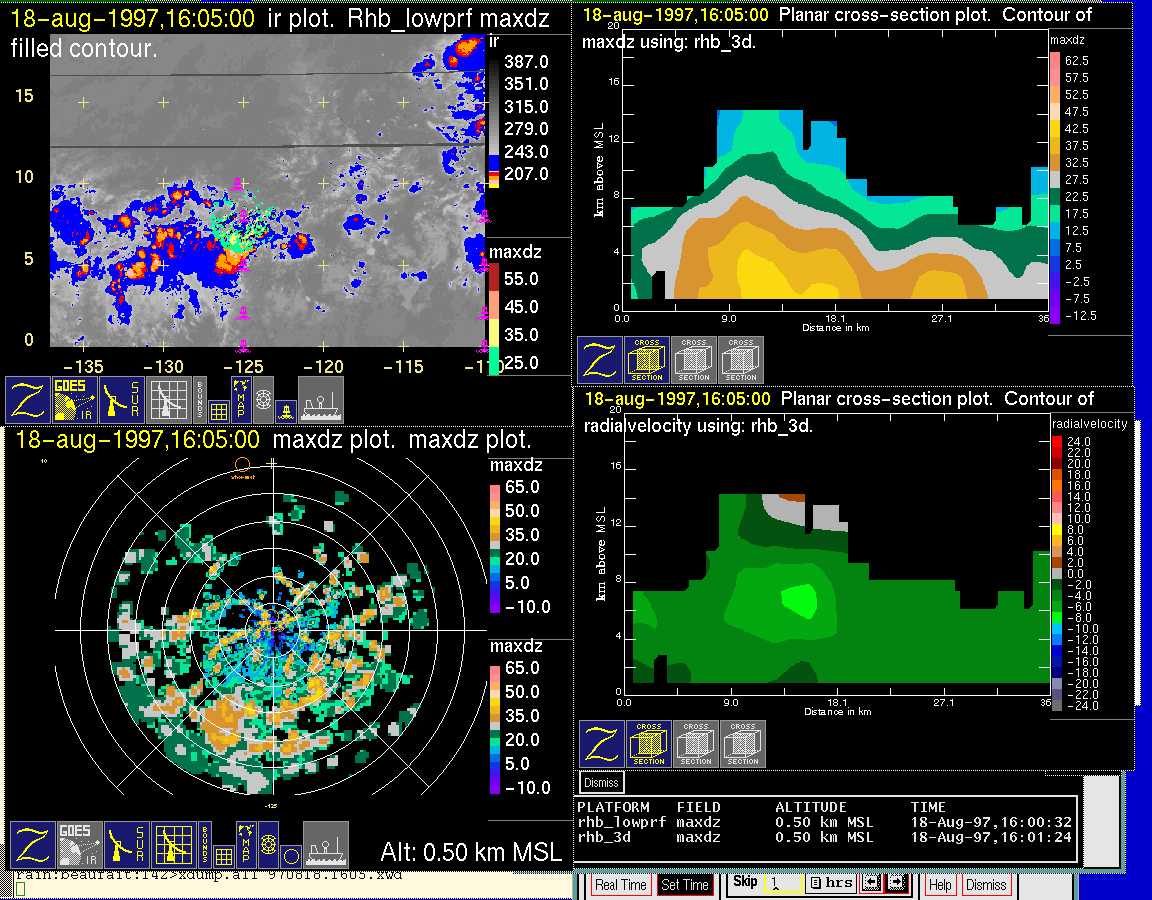Enable Real Time mode

620,885
